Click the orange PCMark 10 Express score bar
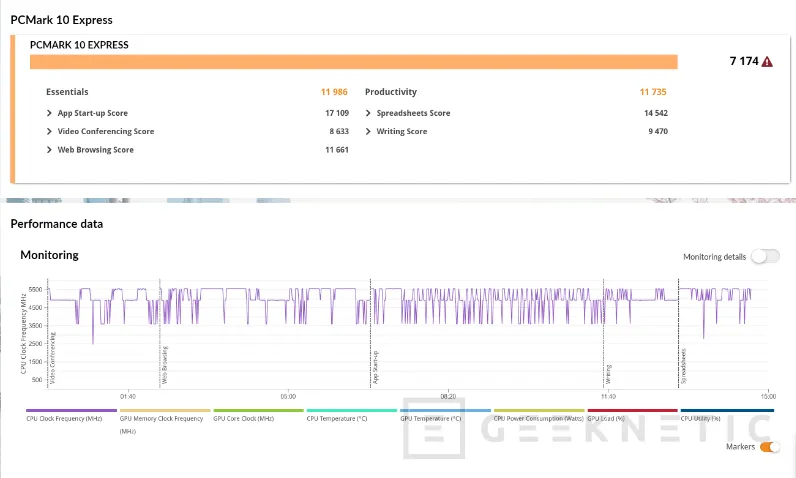 354,61
